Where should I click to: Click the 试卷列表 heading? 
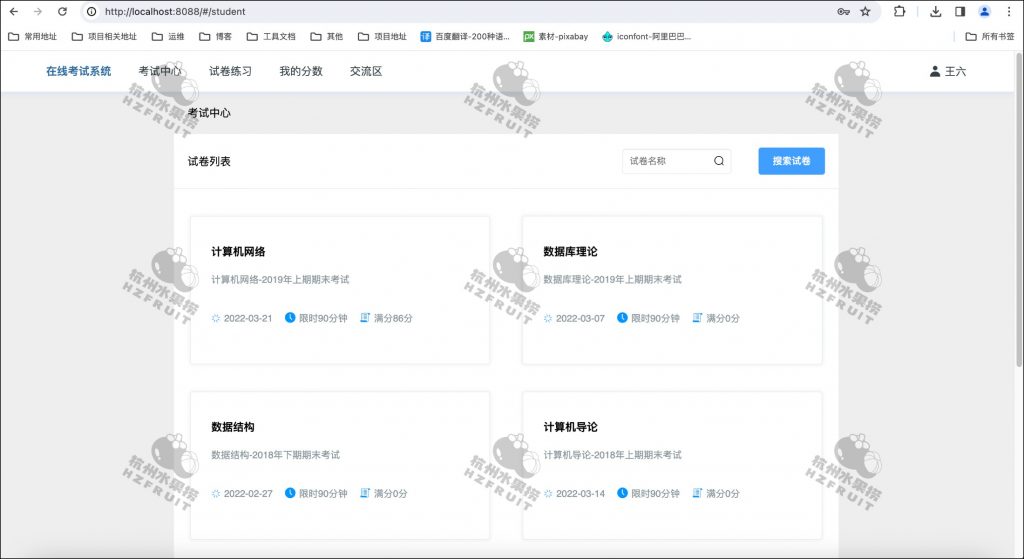[209, 161]
